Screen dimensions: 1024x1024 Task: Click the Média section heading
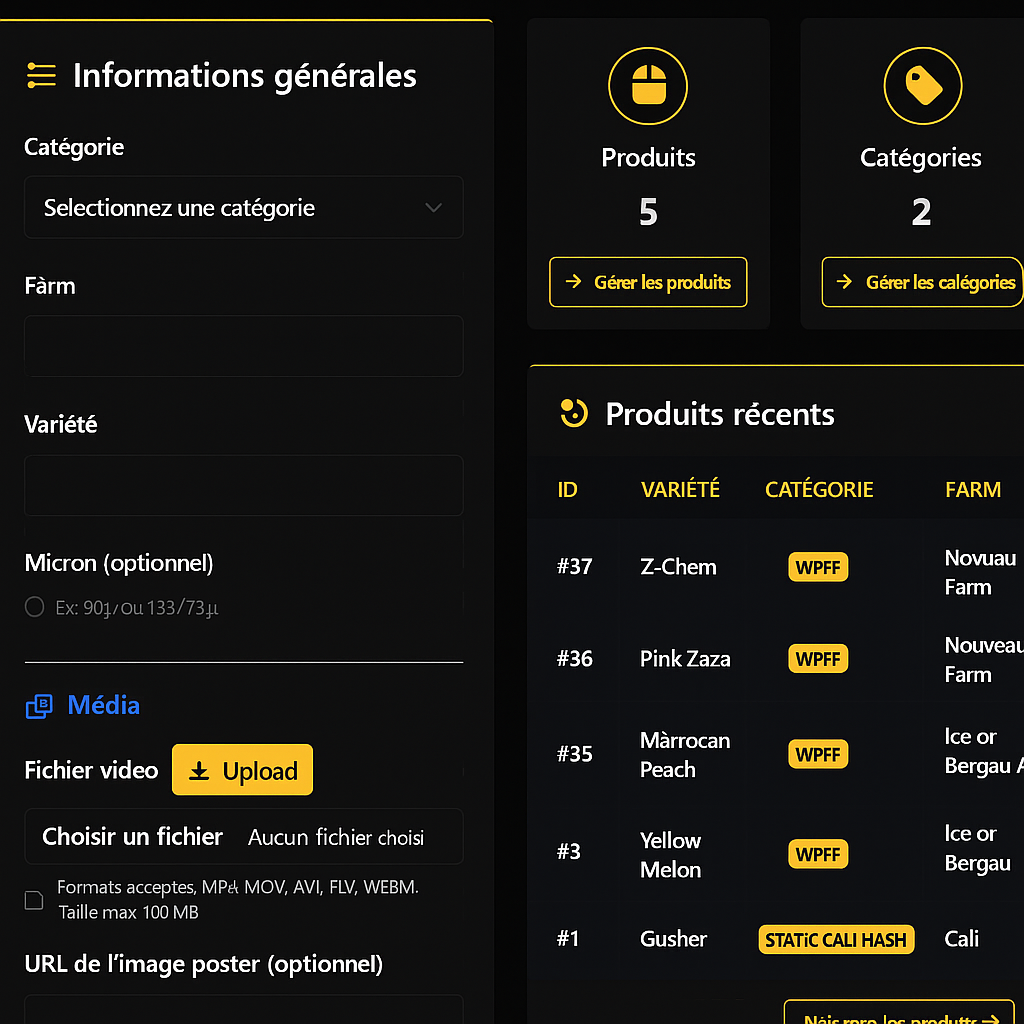(103, 705)
